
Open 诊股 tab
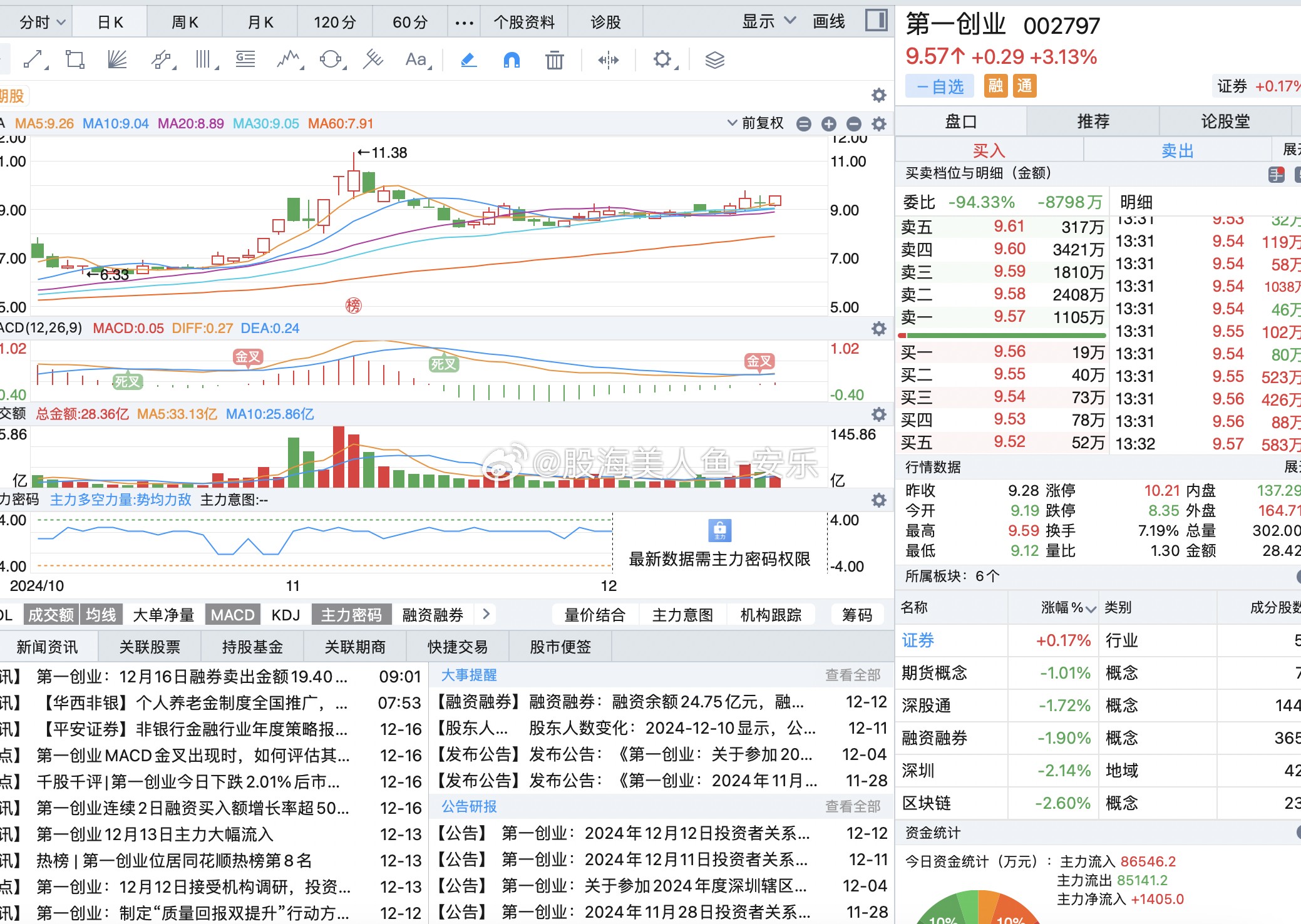coord(605,22)
